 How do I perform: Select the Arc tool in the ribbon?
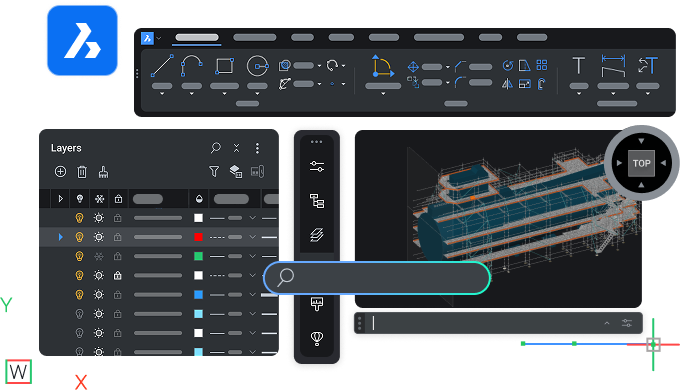point(191,66)
